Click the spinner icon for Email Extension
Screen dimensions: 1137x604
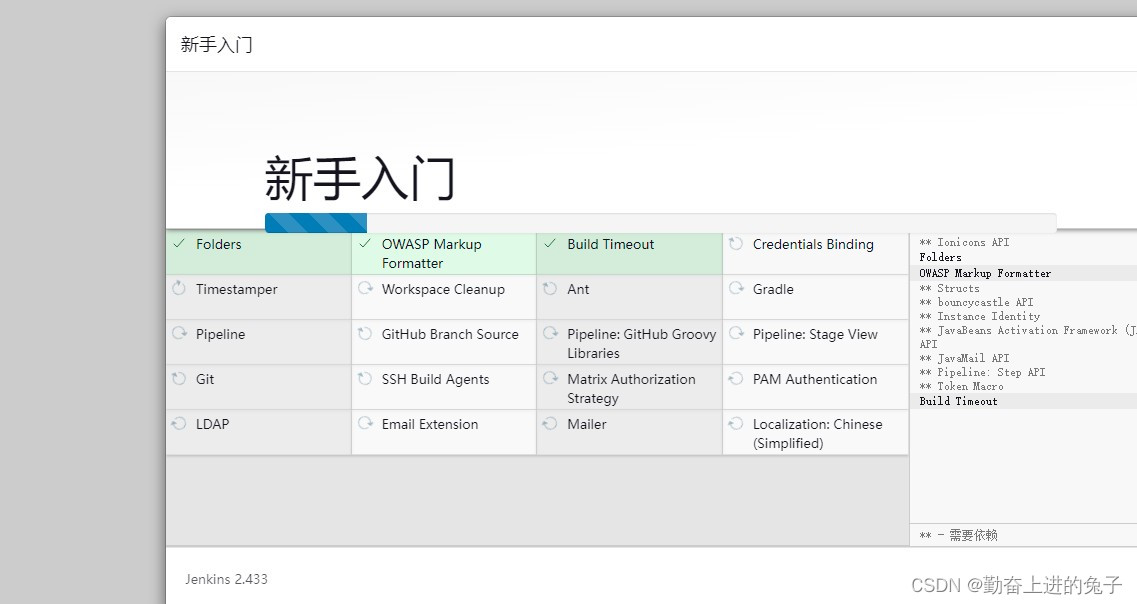click(x=365, y=423)
